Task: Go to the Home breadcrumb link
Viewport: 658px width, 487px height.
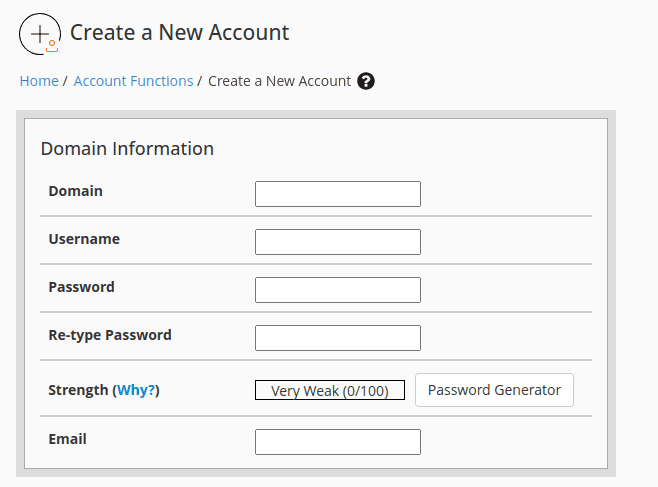Action: pyautogui.click(x=39, y=81)
